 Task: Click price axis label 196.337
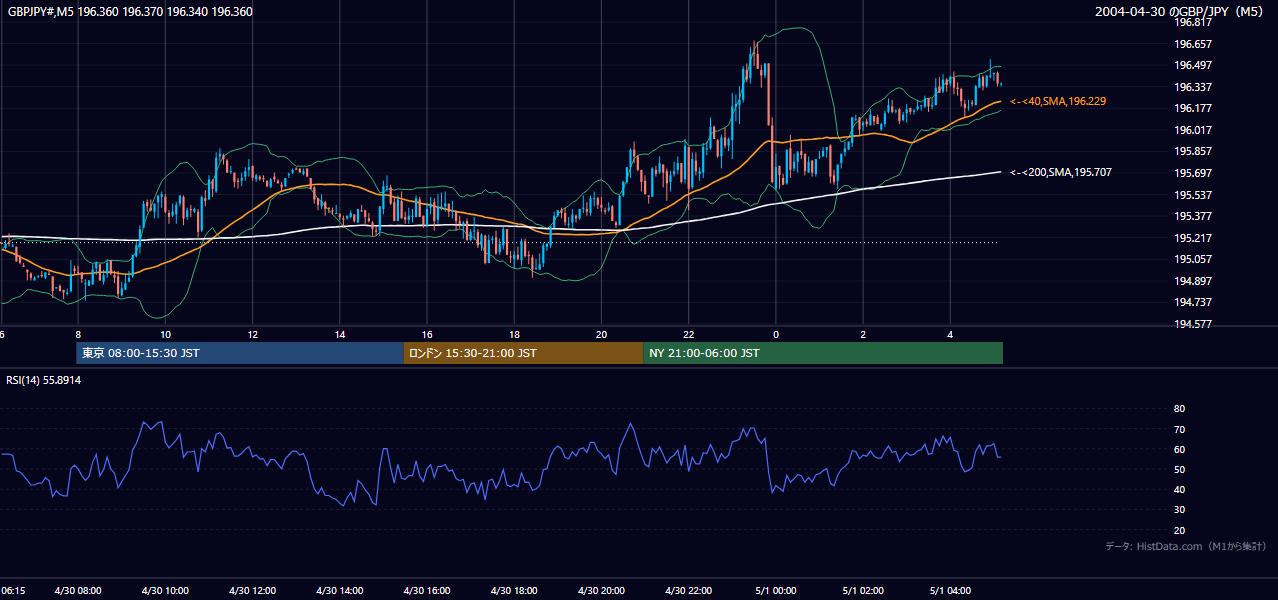point(1194,87)
